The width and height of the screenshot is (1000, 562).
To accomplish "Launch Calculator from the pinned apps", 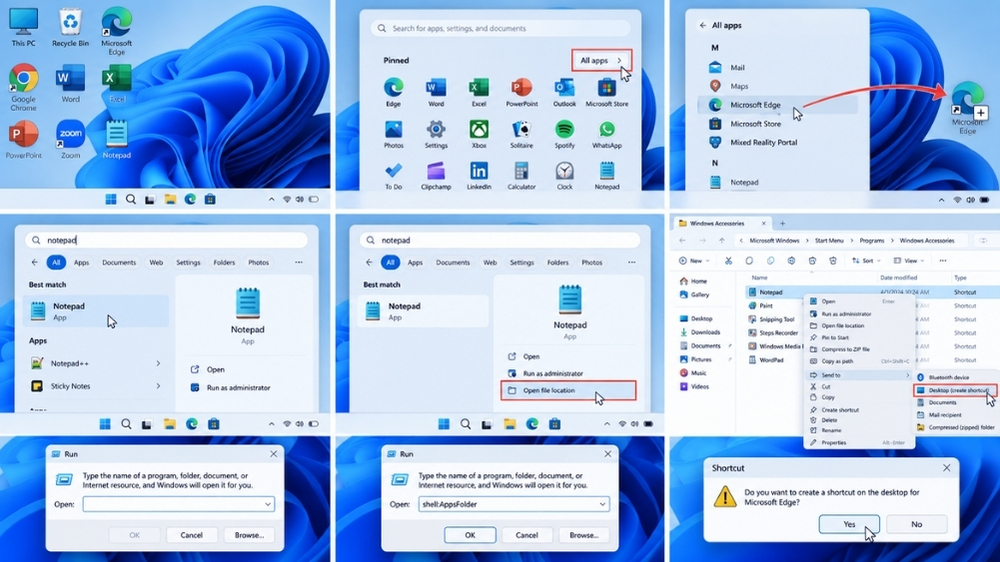I will 521,176.
